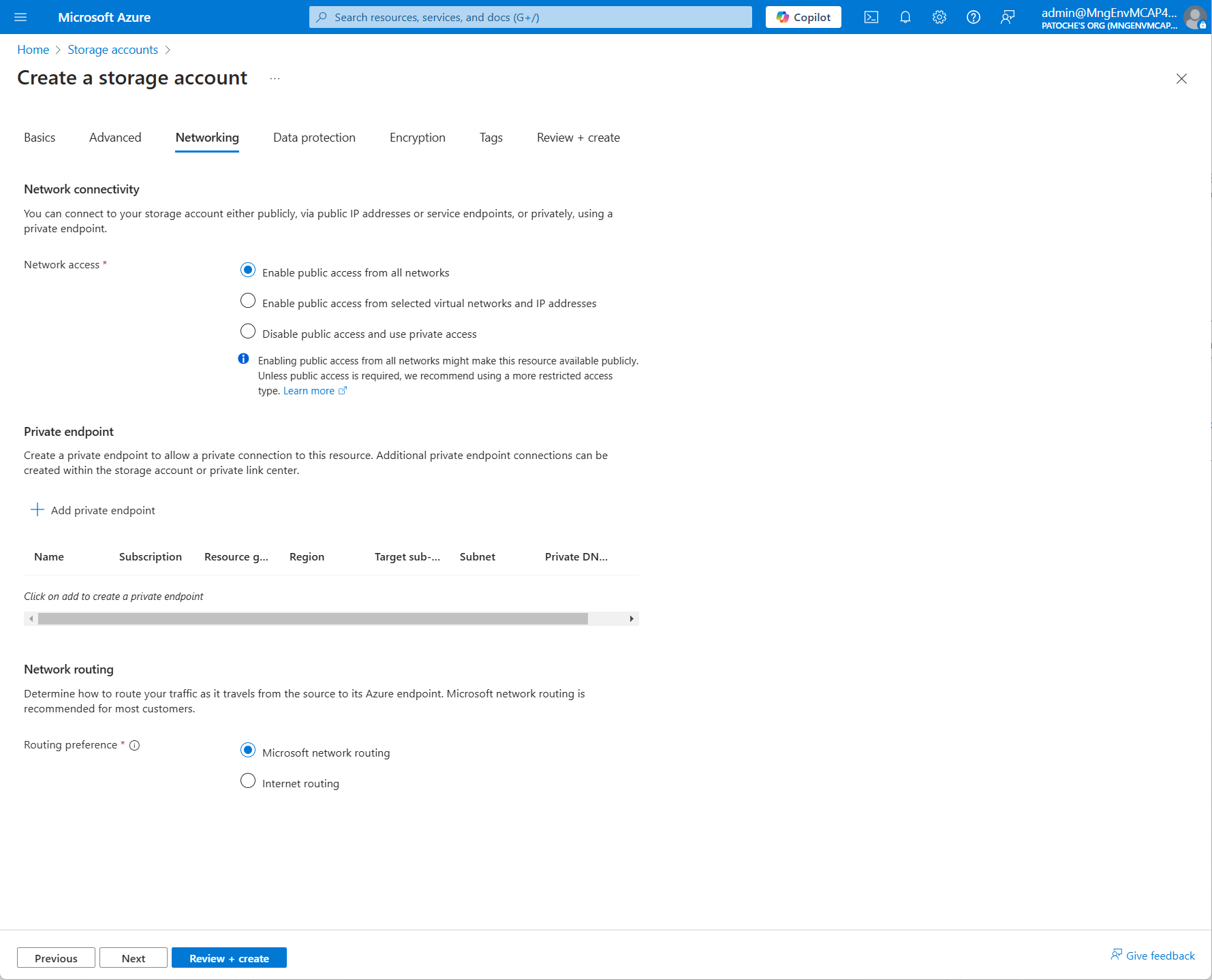Select Disable public access and use private access
Image resolution: width=1212 pixels, height=980 pixels.
click(x=248, y=332)
